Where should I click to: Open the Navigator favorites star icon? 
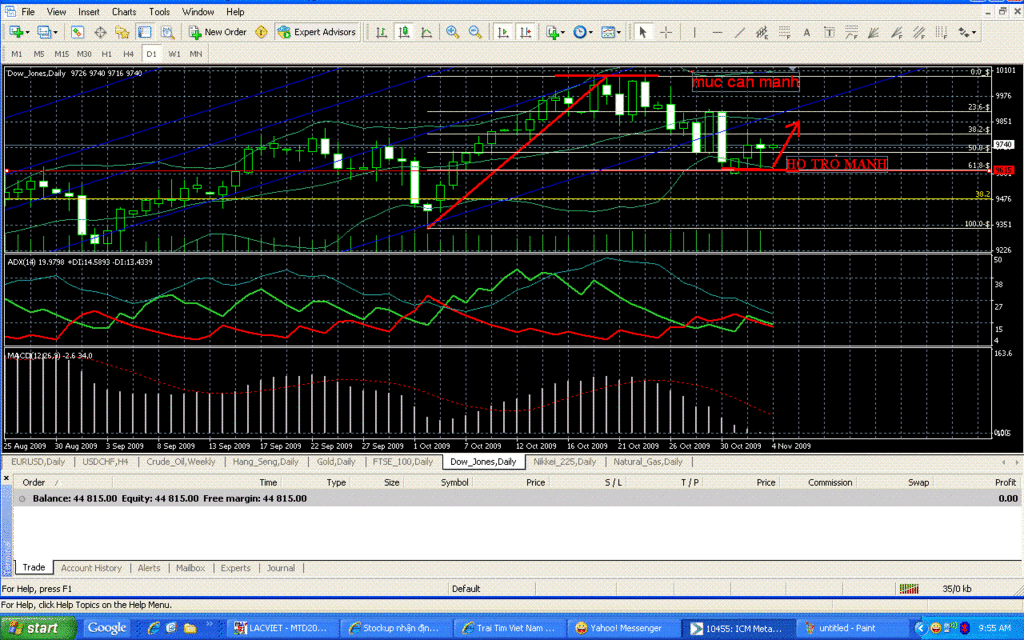(122, 32)
